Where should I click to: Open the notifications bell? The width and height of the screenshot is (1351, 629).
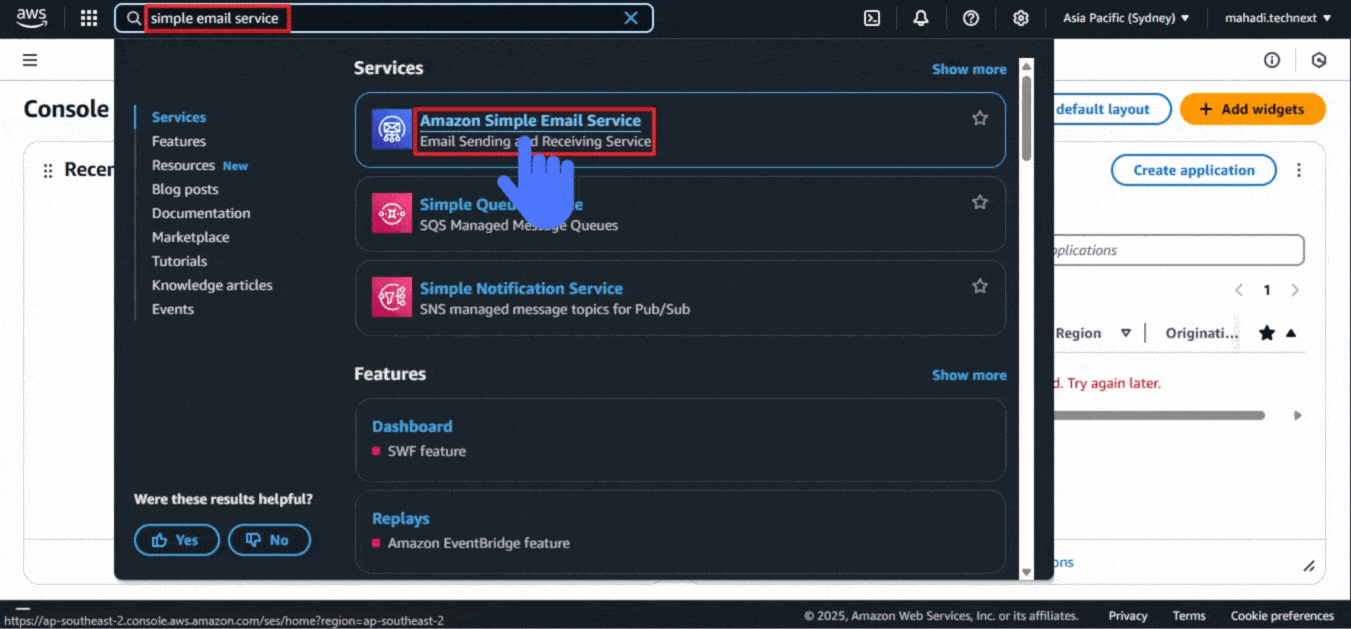coord(921,18)
